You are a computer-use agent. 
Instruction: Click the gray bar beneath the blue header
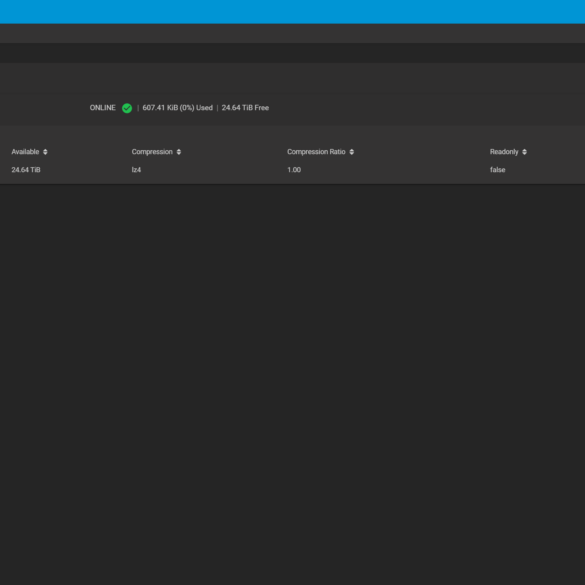tap(292, 33)
